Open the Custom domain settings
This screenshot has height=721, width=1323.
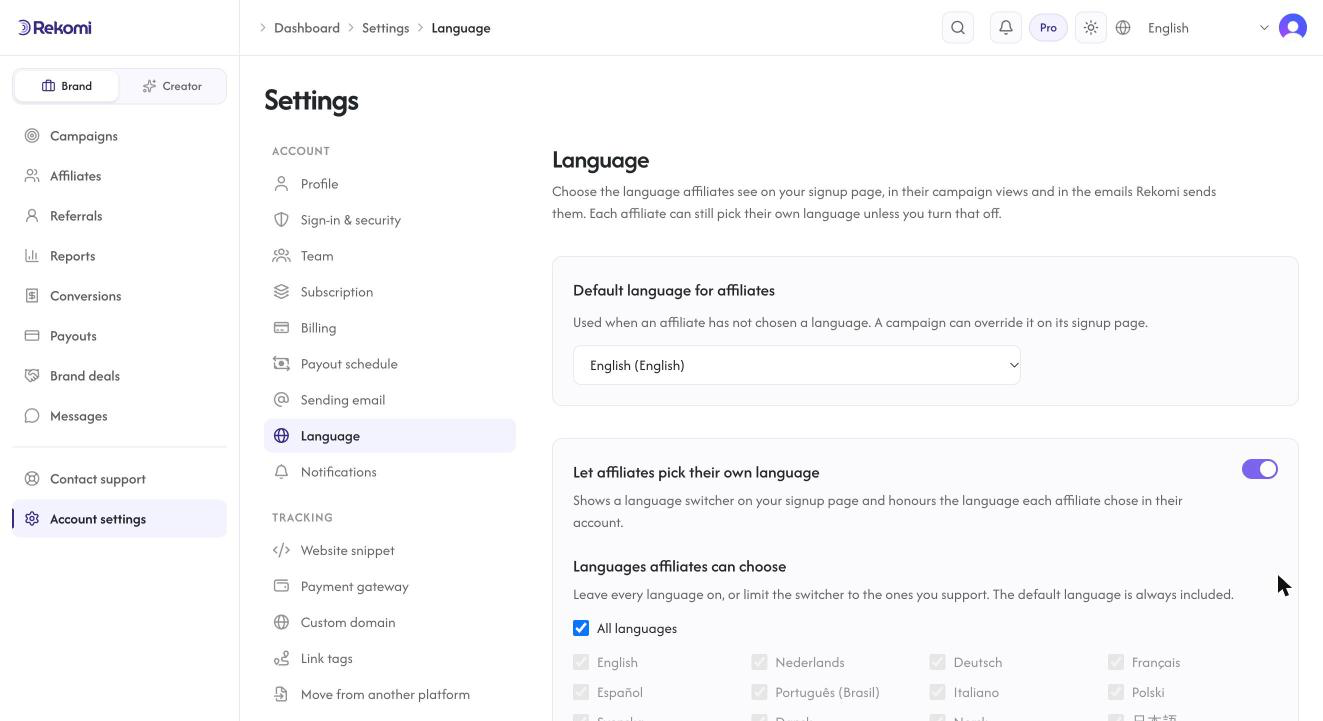[390, 622]
